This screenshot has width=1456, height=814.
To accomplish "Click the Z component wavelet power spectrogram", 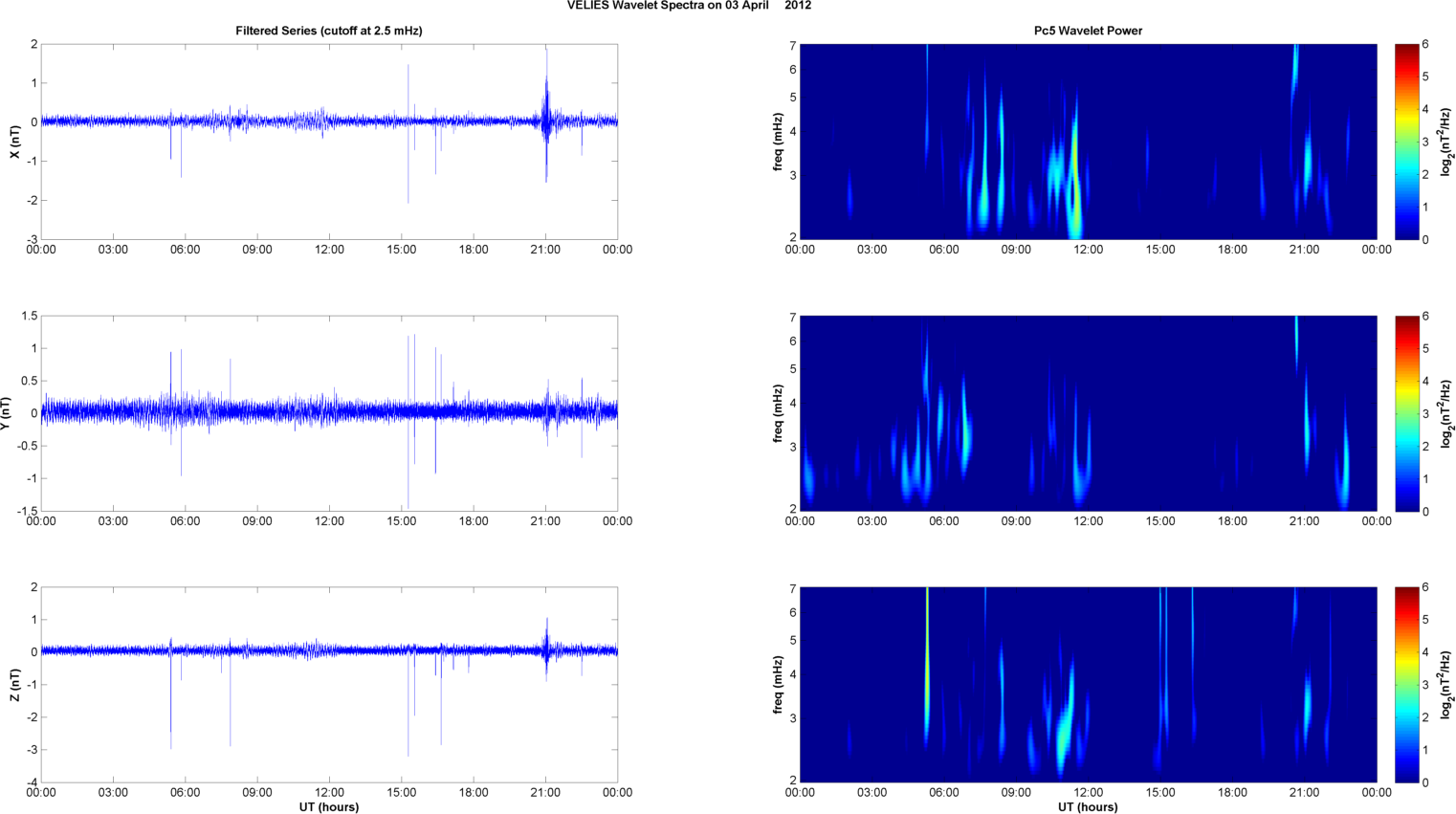I will pos(1088,685).
